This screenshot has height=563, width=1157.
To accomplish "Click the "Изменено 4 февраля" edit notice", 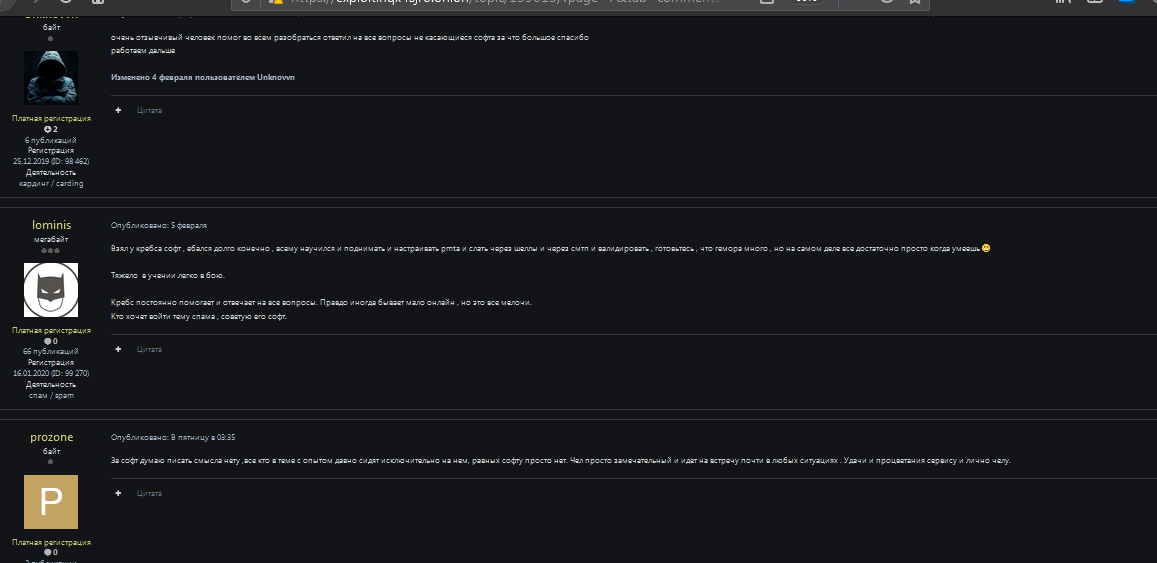I will pyautogui.click(x=203, y=77).
